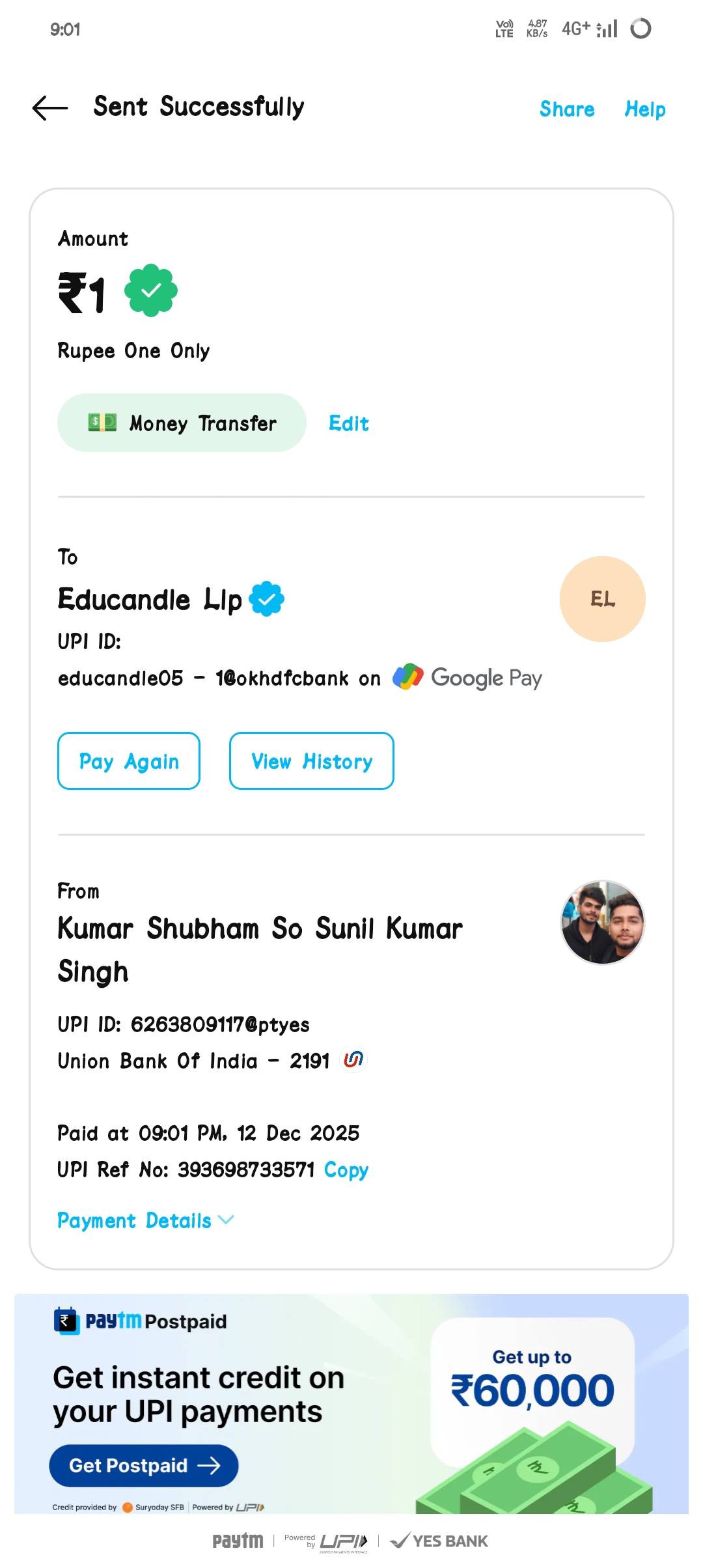Open the sender profile photo

pyautogui.click(x=602, y=922)
